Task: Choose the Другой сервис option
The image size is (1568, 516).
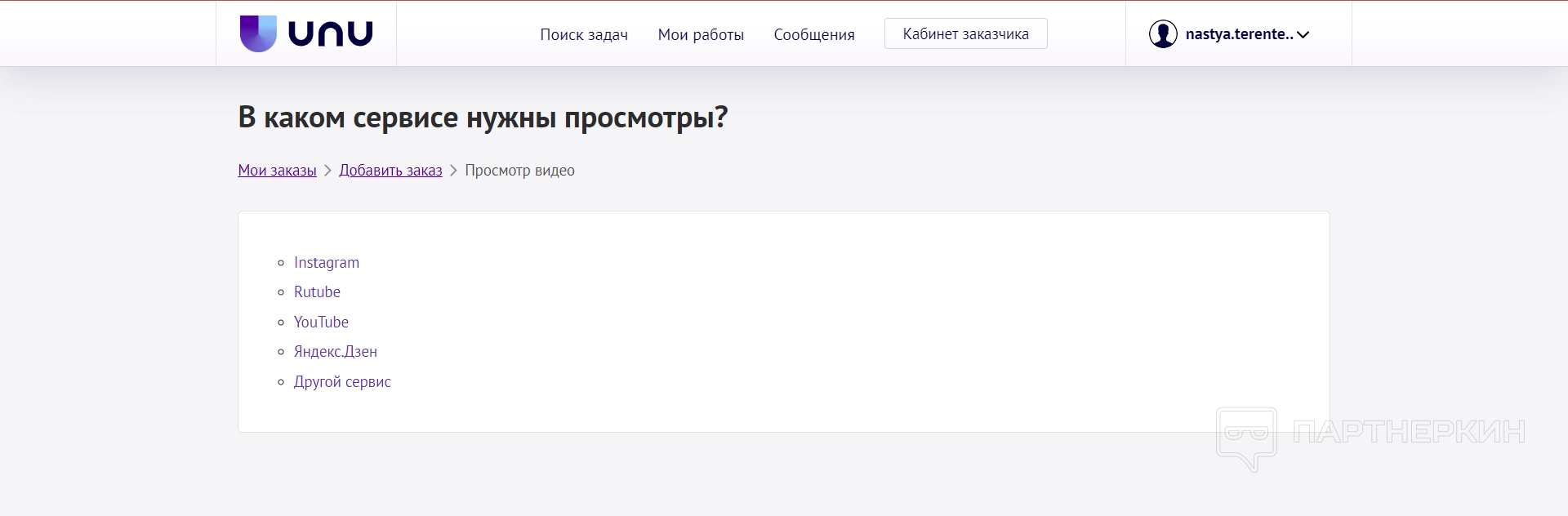Action: (342, 381)
